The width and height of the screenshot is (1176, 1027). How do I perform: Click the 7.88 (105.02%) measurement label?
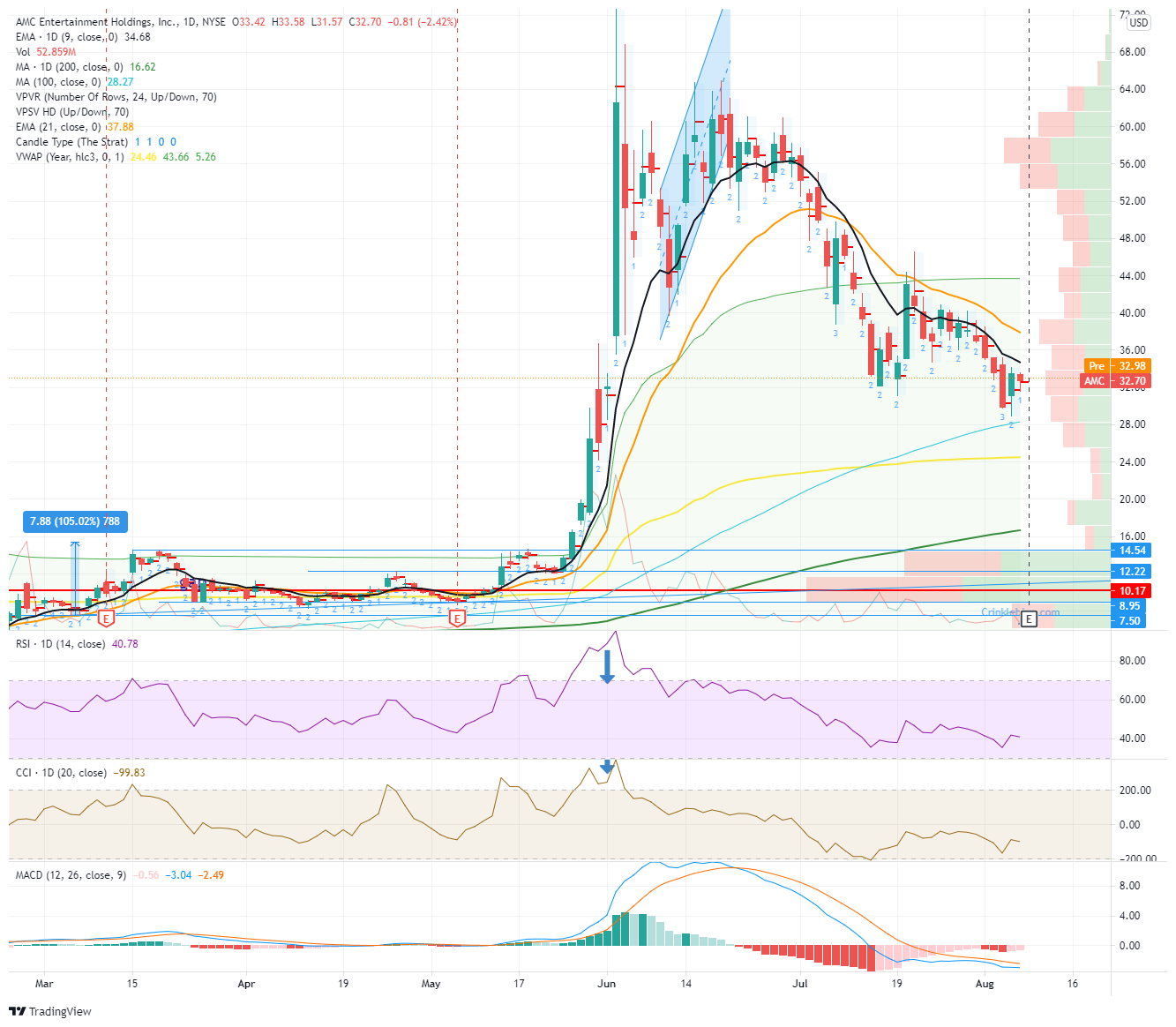(75, 521)
